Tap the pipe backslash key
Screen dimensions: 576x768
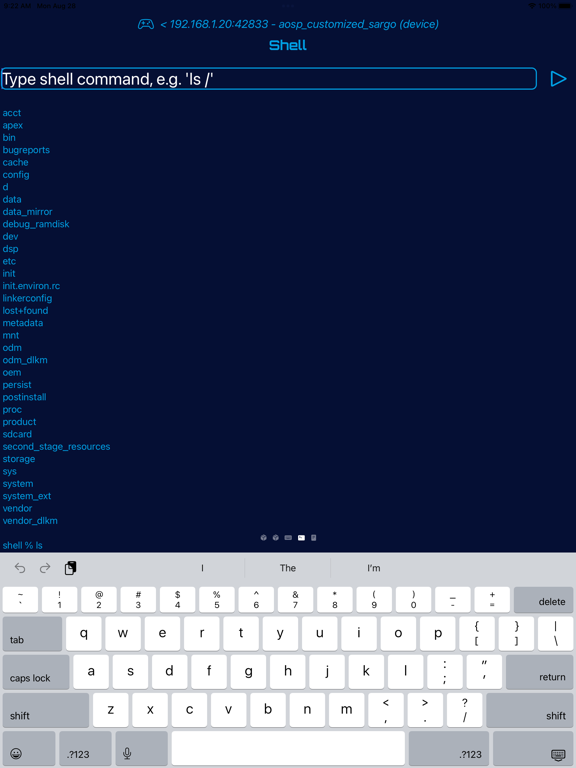[555, 634]
